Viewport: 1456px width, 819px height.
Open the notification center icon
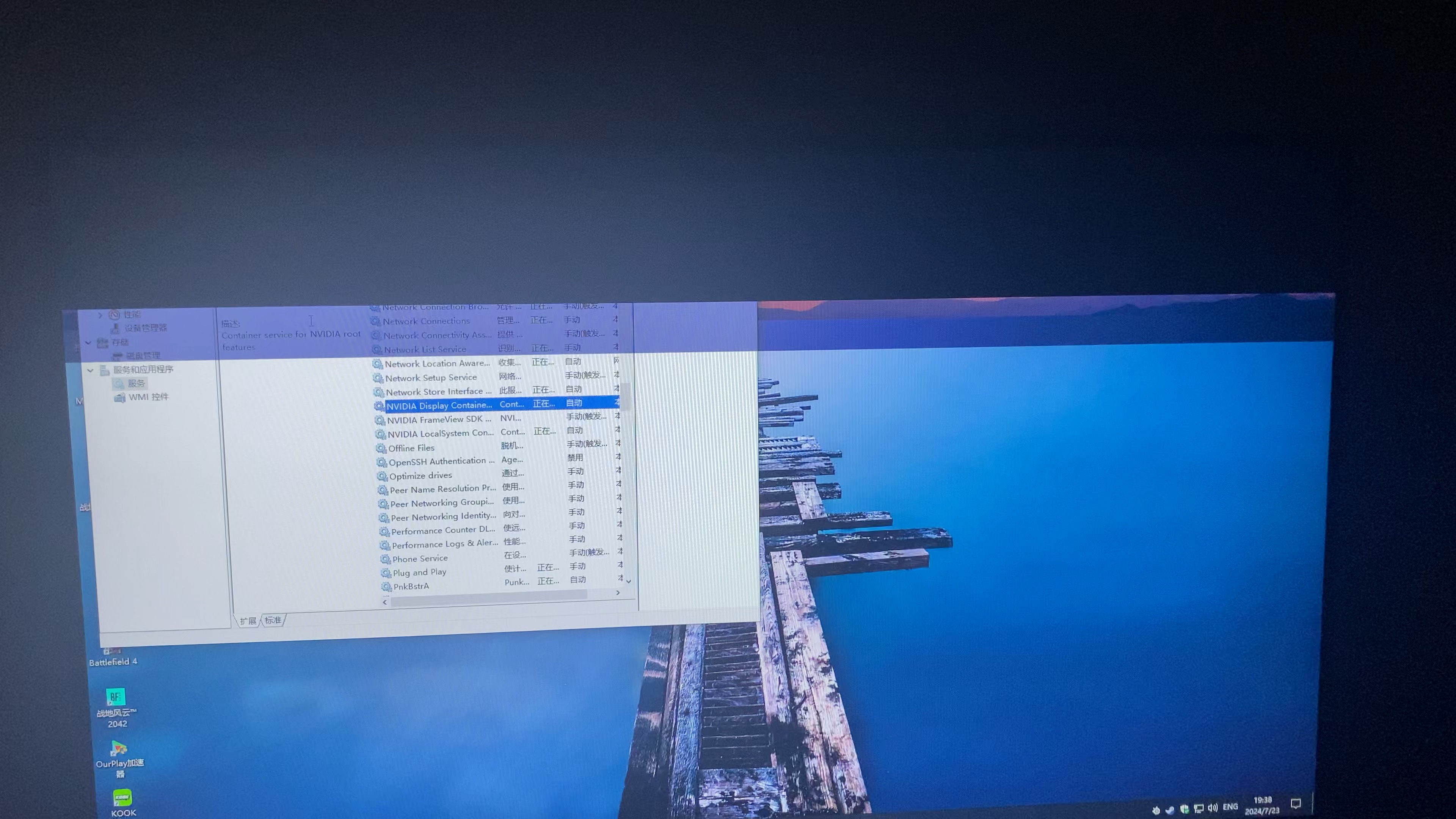click(1296, 803)
